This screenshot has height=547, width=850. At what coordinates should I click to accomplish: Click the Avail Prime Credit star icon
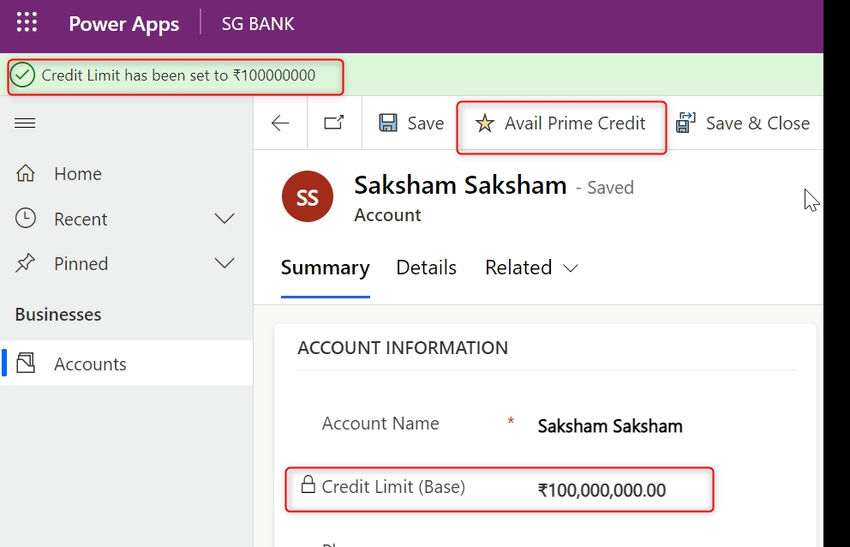tap(485, 124)
